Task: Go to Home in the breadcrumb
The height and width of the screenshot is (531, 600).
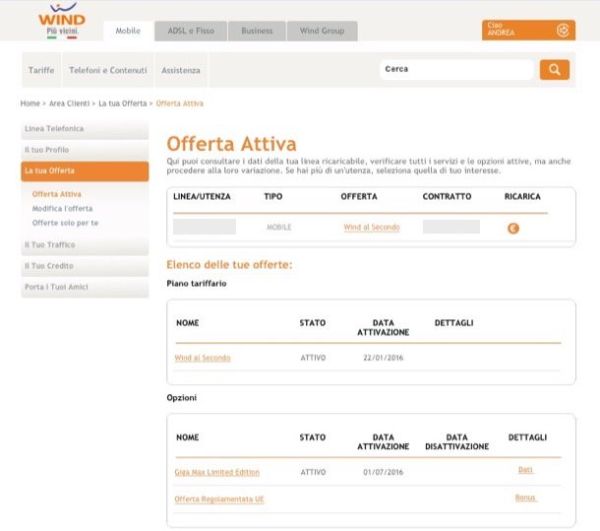Action: pos(30,103)
